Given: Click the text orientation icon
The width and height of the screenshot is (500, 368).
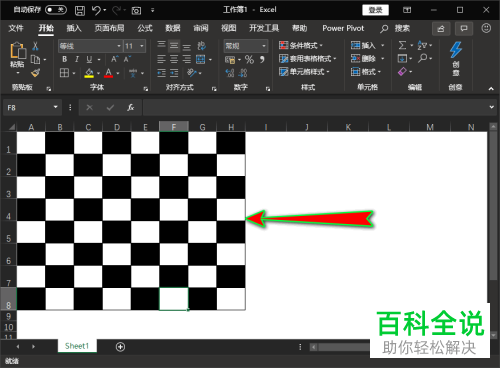Looking at the screenshot, I should point(192,73).
